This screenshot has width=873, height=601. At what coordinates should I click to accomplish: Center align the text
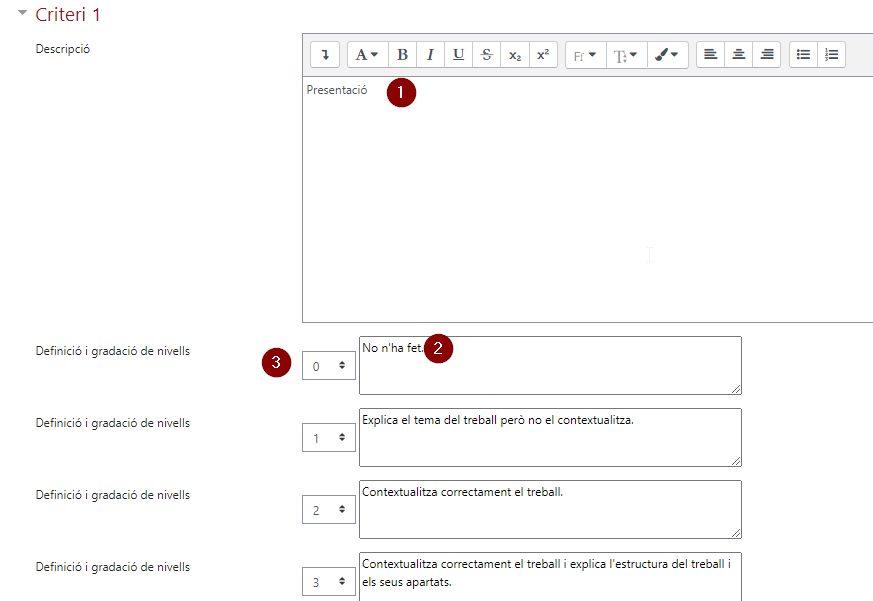point(739,55)
